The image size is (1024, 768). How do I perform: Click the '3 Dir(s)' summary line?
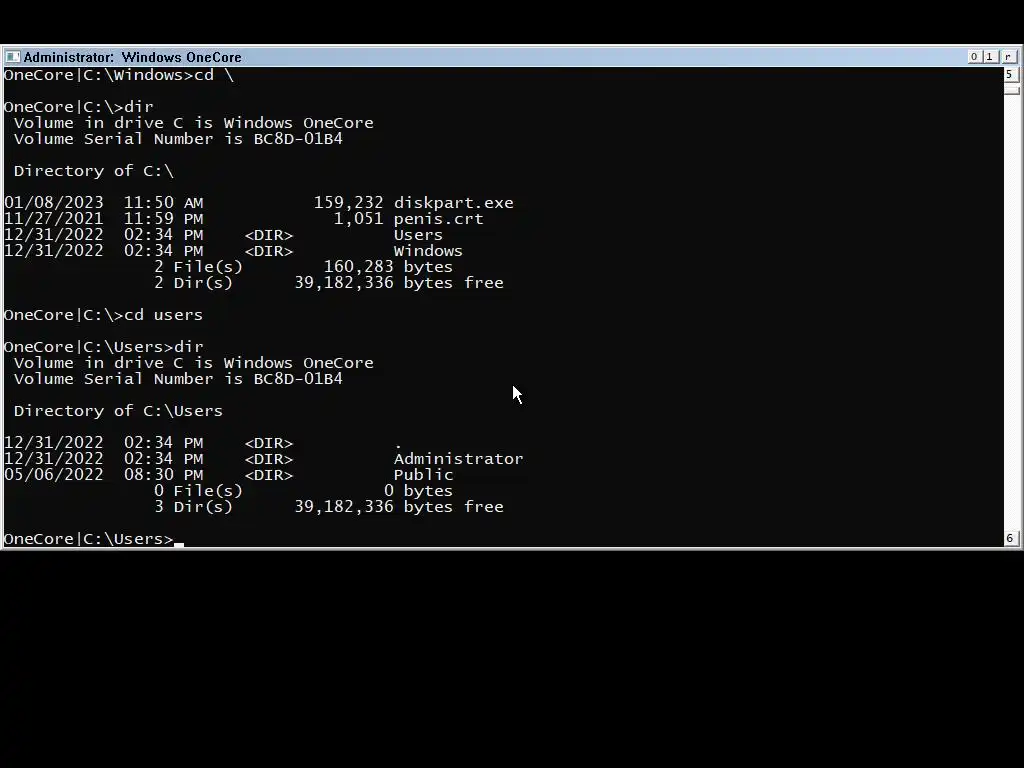click(x=193, y=507)
